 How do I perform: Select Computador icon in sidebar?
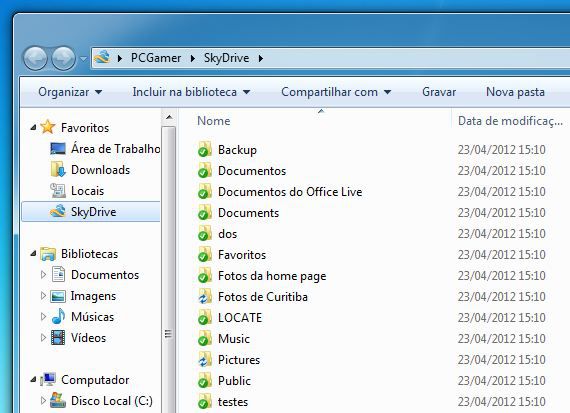(x=48, y=379)
